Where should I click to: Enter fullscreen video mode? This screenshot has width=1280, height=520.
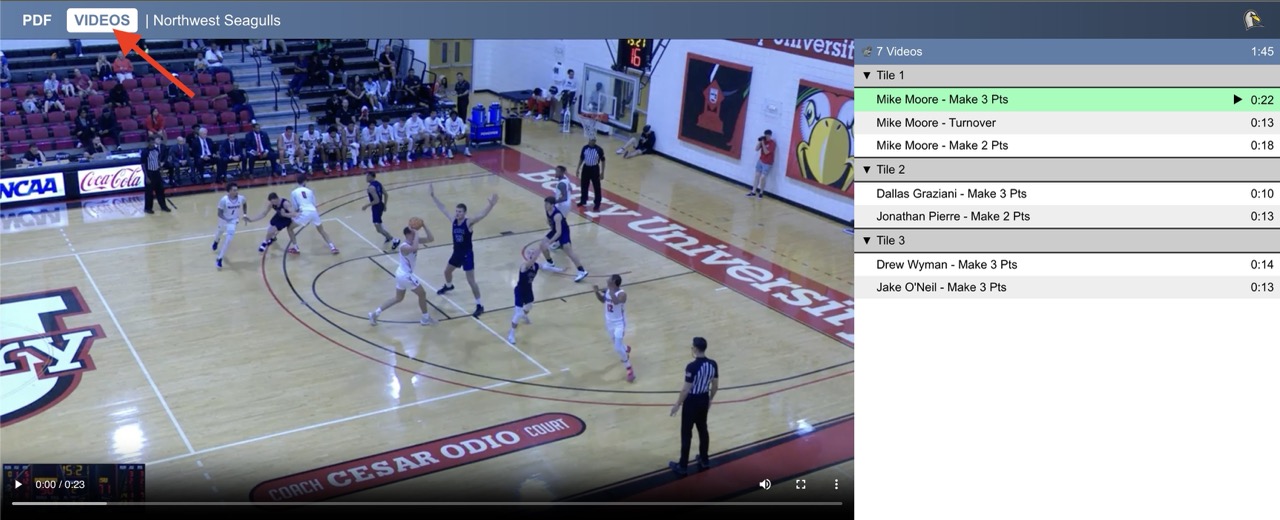pyautogui.click(x=801, y=484)
